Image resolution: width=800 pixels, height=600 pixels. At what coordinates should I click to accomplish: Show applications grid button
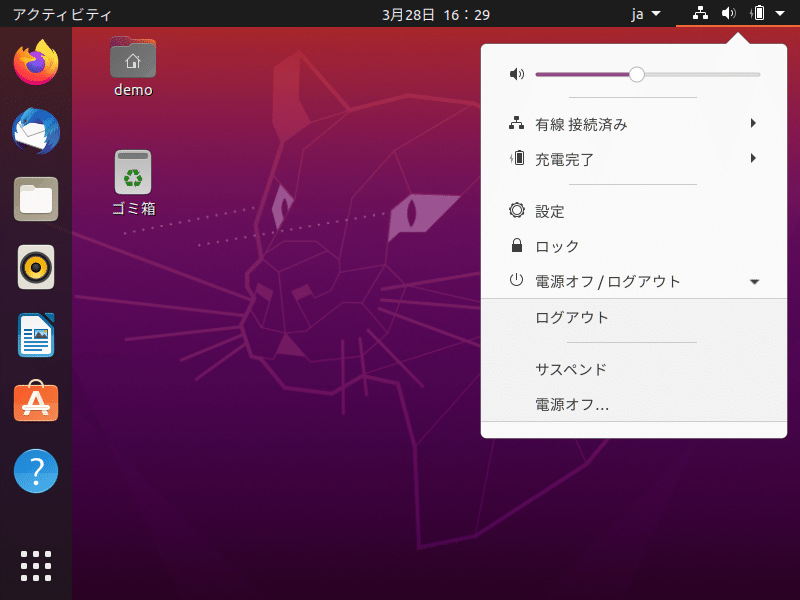point(36,566)
